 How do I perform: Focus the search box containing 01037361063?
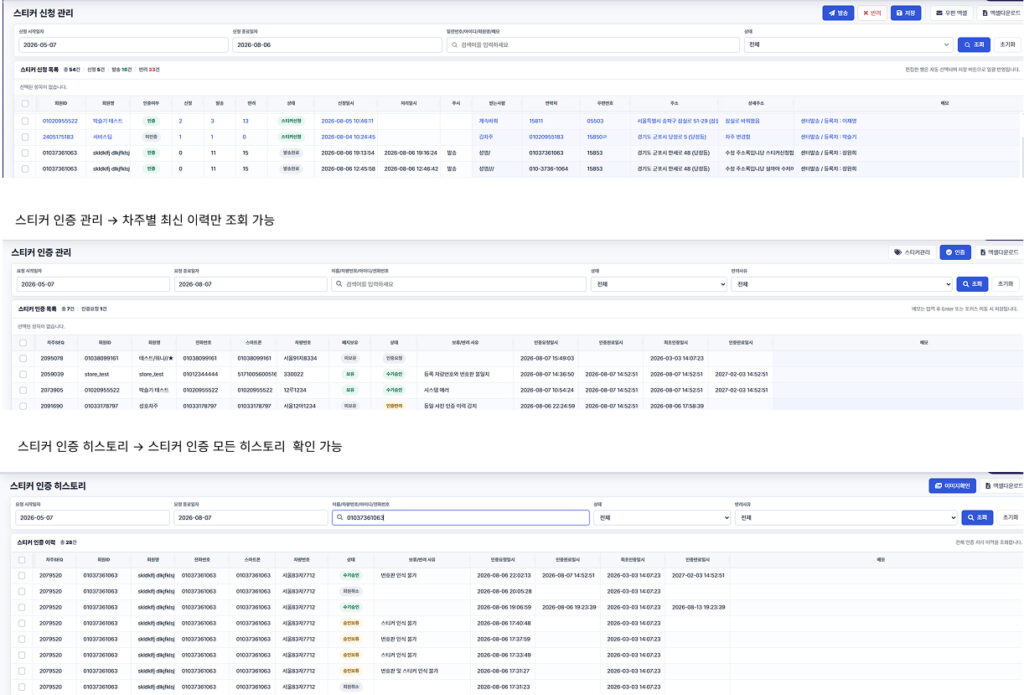click(461, 517)
